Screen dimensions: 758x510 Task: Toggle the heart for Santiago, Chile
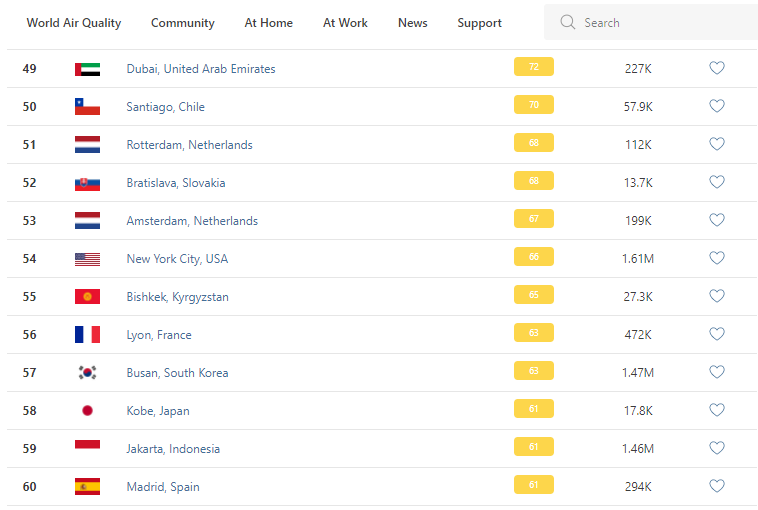click(716, 106)
